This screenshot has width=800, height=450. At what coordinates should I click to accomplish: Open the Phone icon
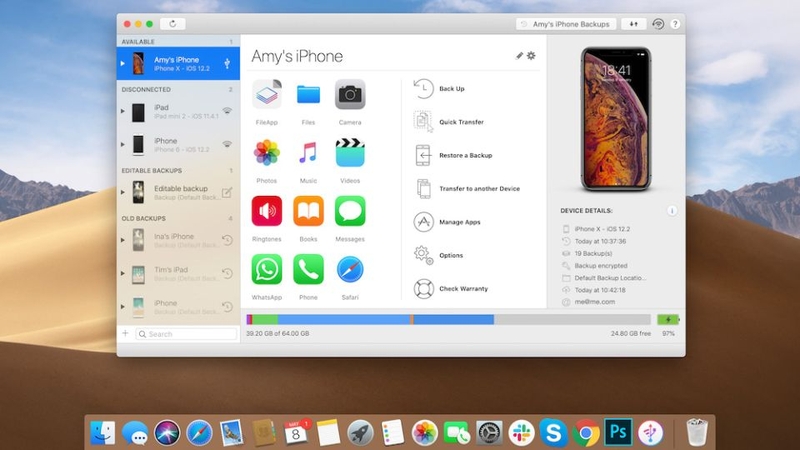[308, 269]
